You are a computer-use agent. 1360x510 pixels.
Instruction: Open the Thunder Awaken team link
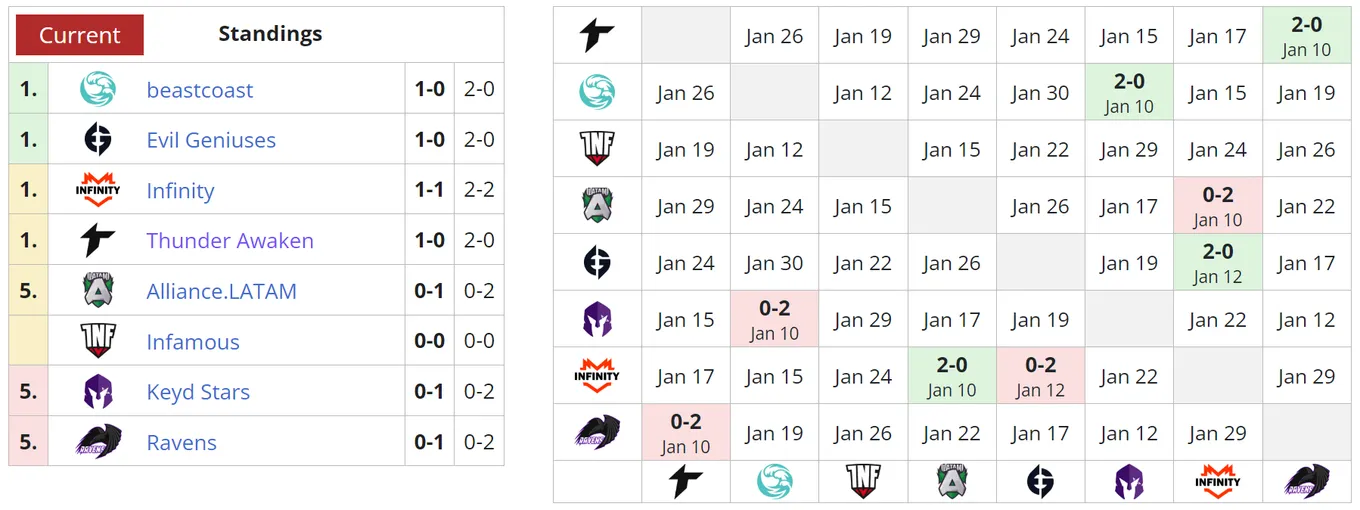click(230, 241)
